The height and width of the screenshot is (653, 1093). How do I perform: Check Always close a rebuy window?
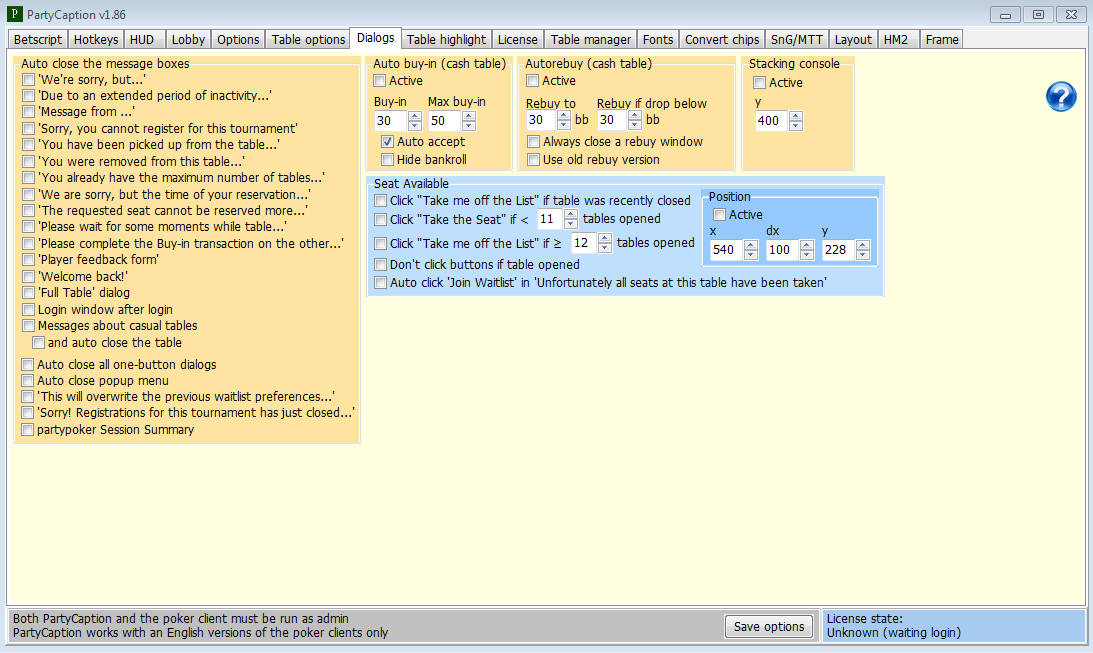pos(533,141)
